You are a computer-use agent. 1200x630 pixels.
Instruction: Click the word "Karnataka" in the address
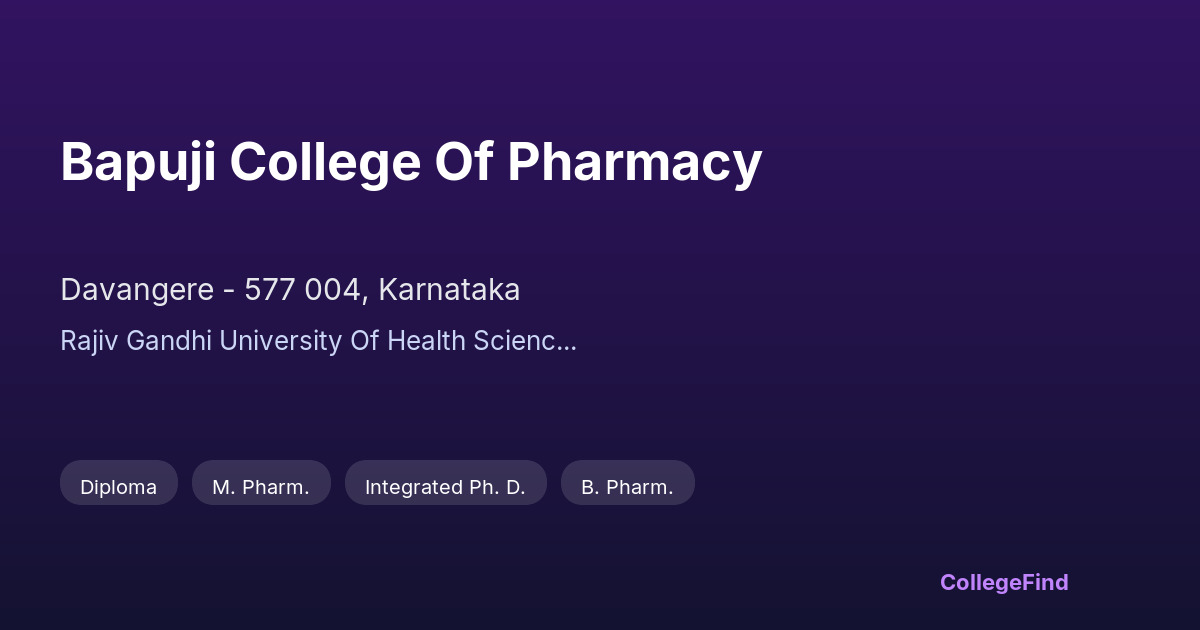(x=449, y=290)
